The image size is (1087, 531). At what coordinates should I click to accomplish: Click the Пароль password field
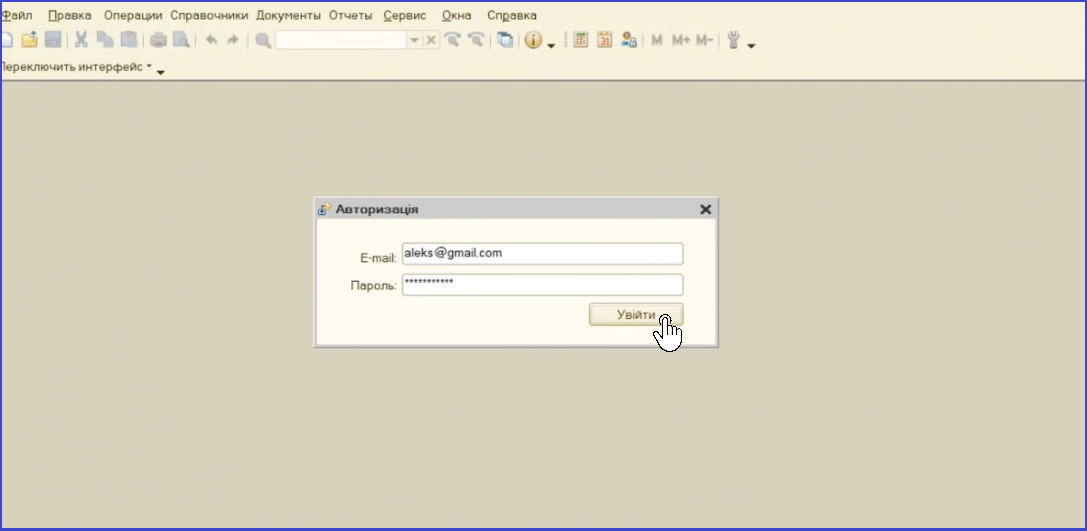point(542,285)
